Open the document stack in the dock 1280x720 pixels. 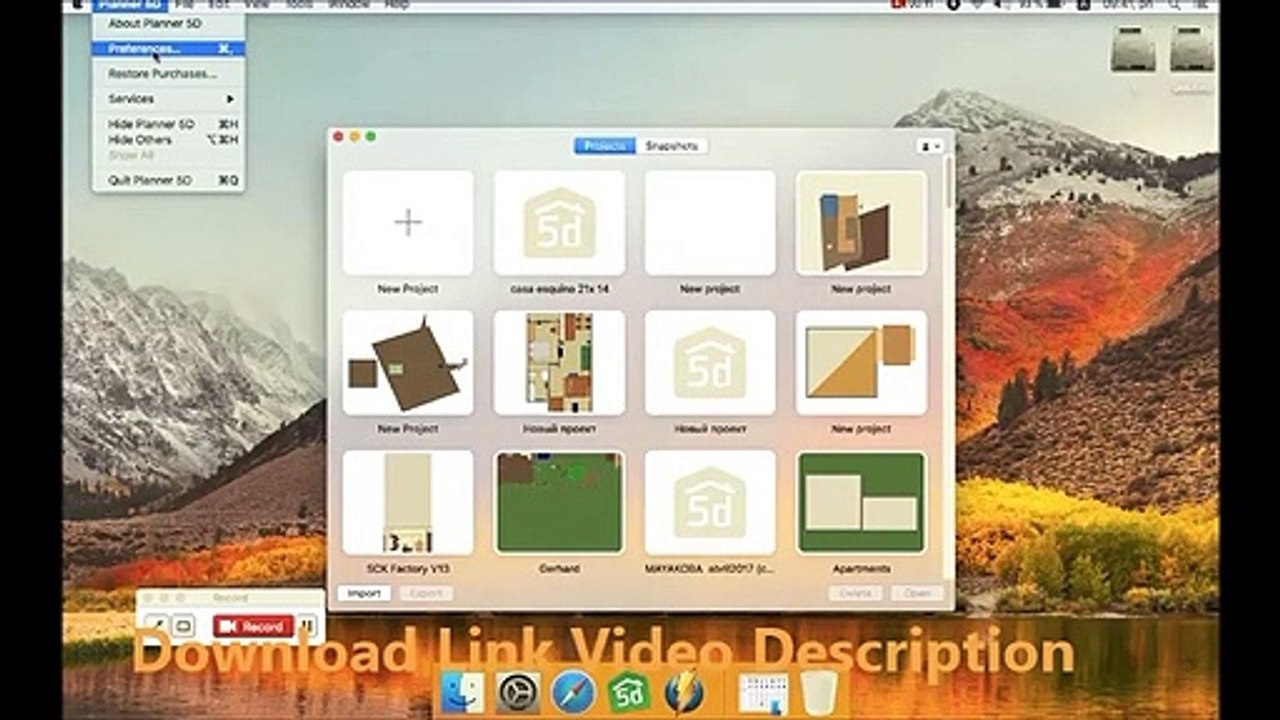pos(763,692)
